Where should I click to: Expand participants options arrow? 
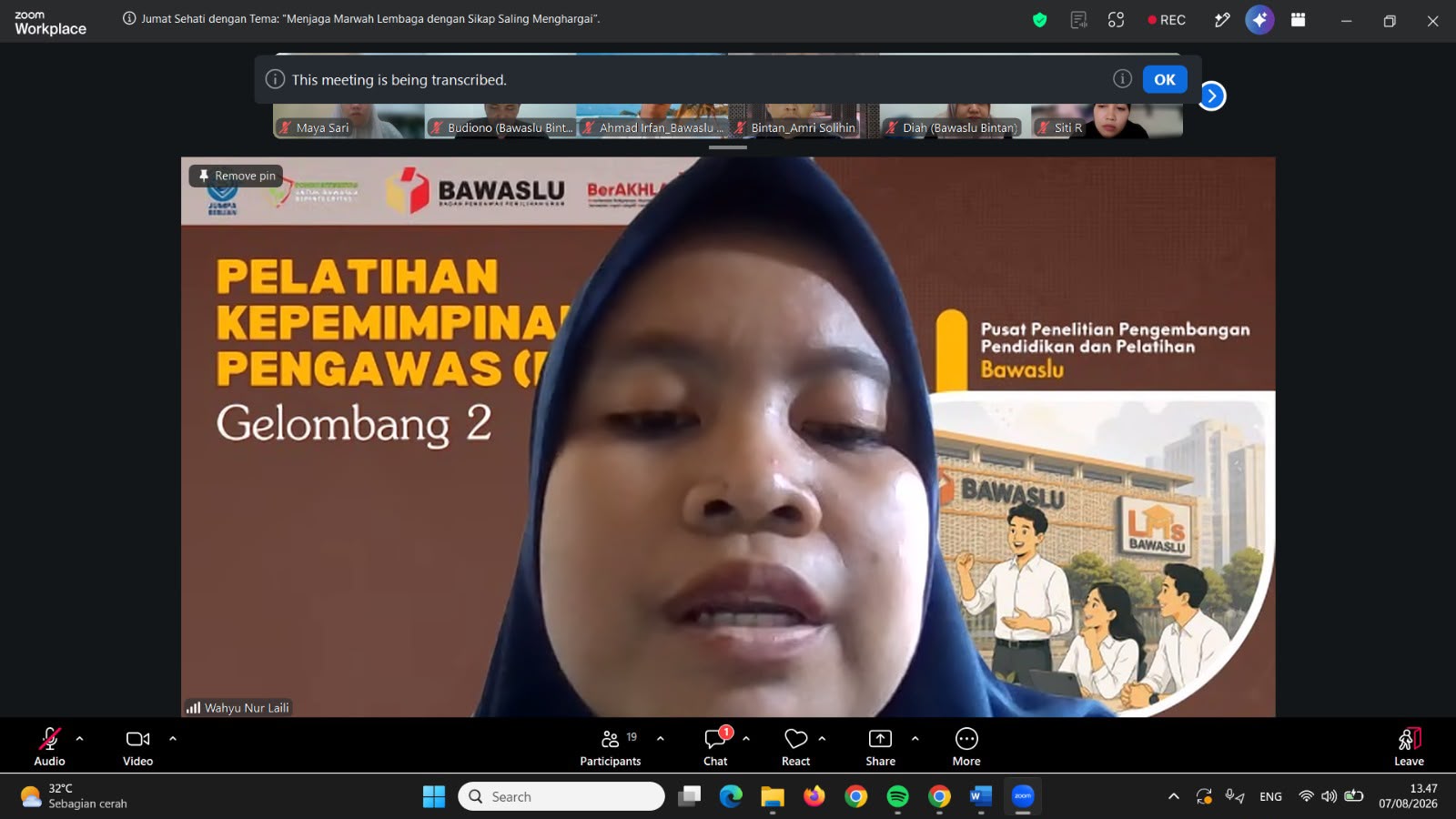661,739
